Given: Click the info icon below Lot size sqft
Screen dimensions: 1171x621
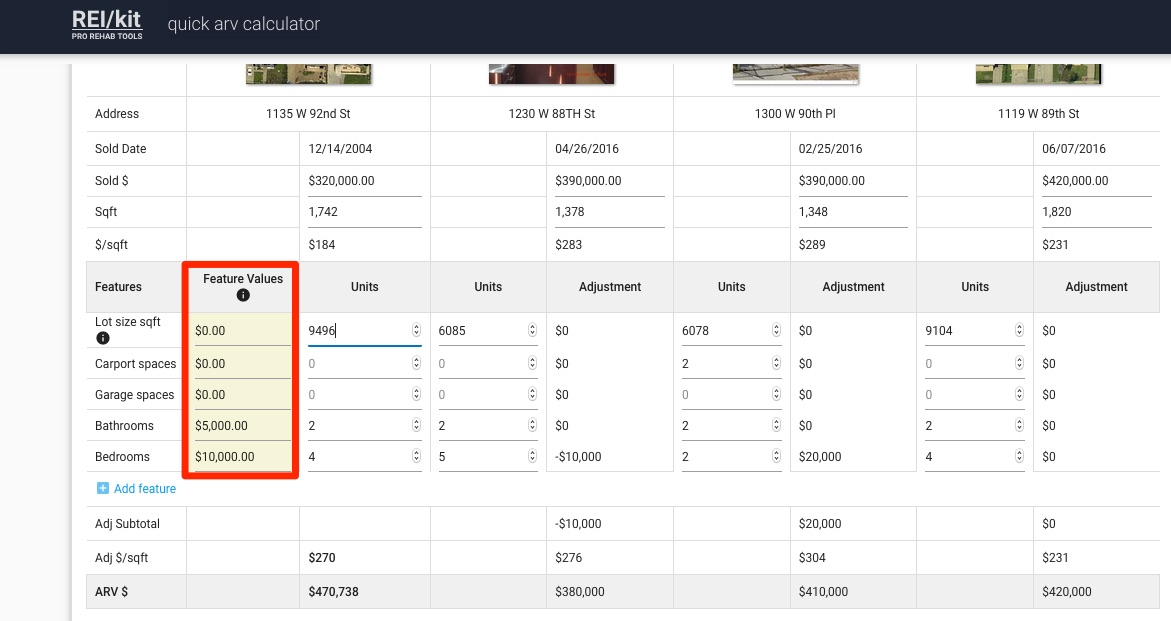Looking at the screenshot, I should (102, 338).
